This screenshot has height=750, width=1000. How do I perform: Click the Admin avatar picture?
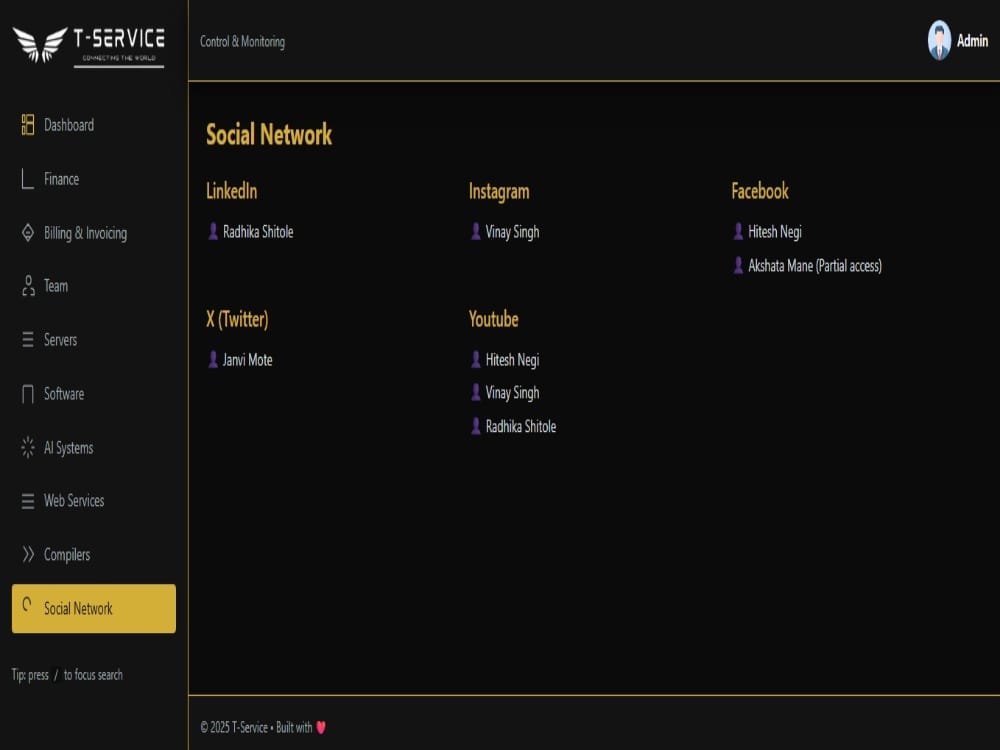click(939, 40)
